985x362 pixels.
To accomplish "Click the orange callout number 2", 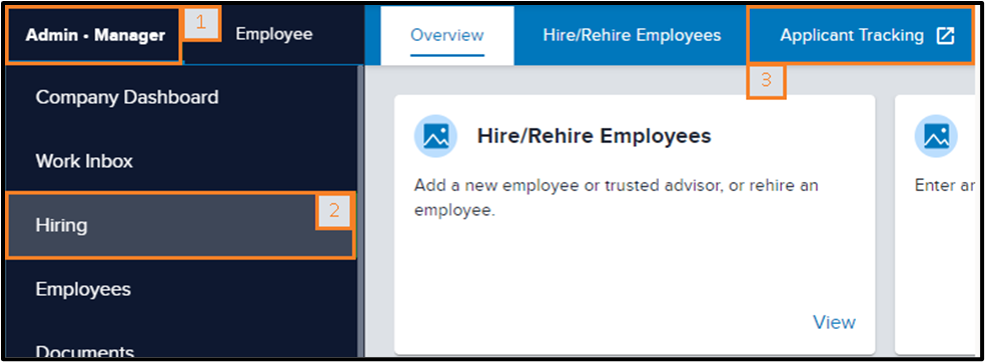I will click(334, 211).
